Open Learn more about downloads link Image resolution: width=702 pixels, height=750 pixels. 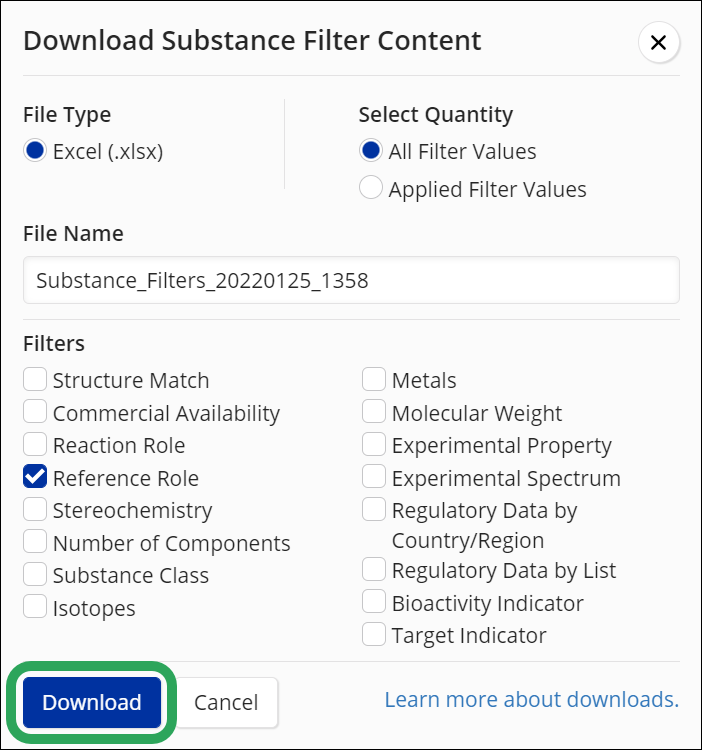[532, 699]
